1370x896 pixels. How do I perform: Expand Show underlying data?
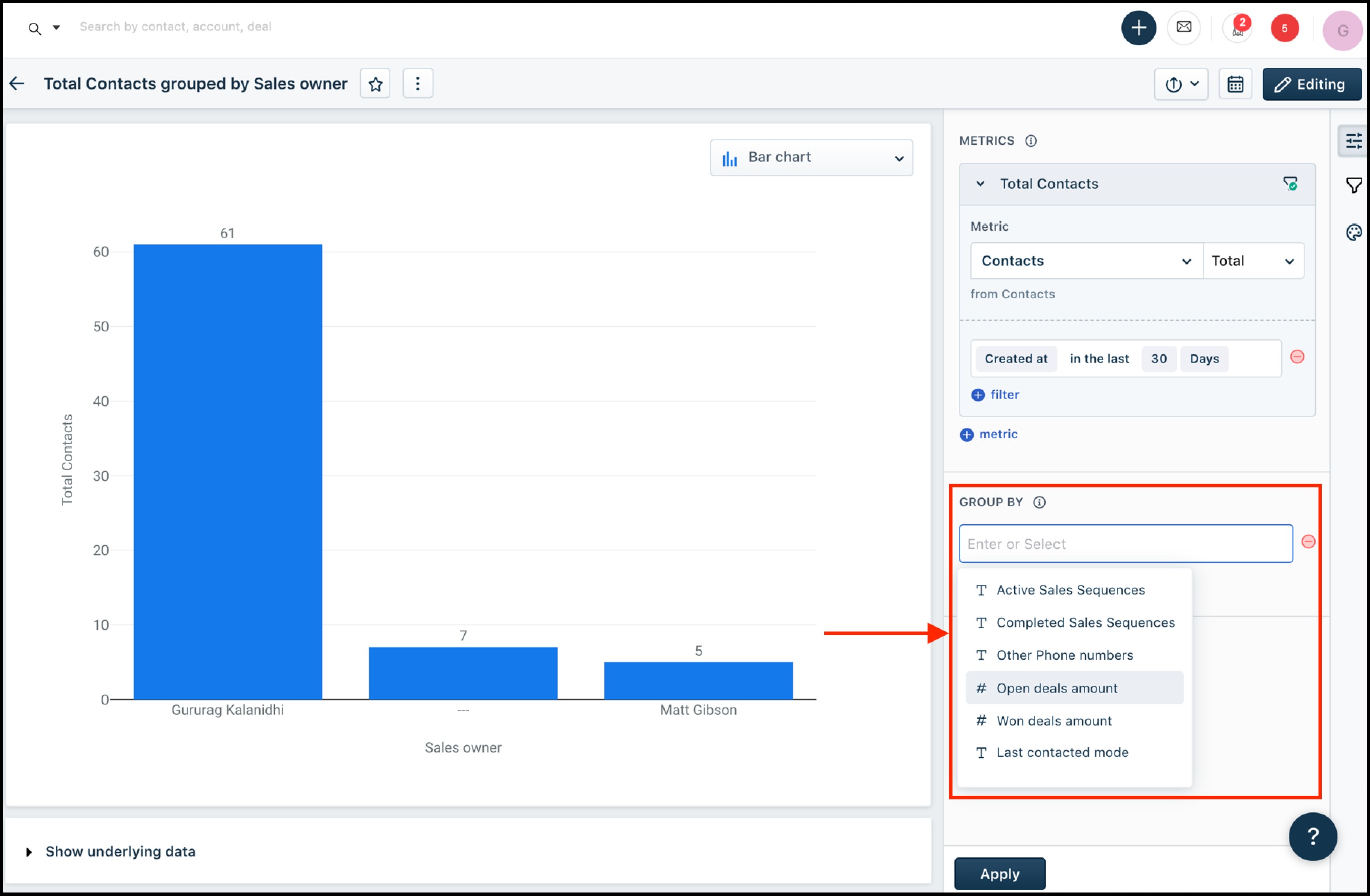coord(111,852)
